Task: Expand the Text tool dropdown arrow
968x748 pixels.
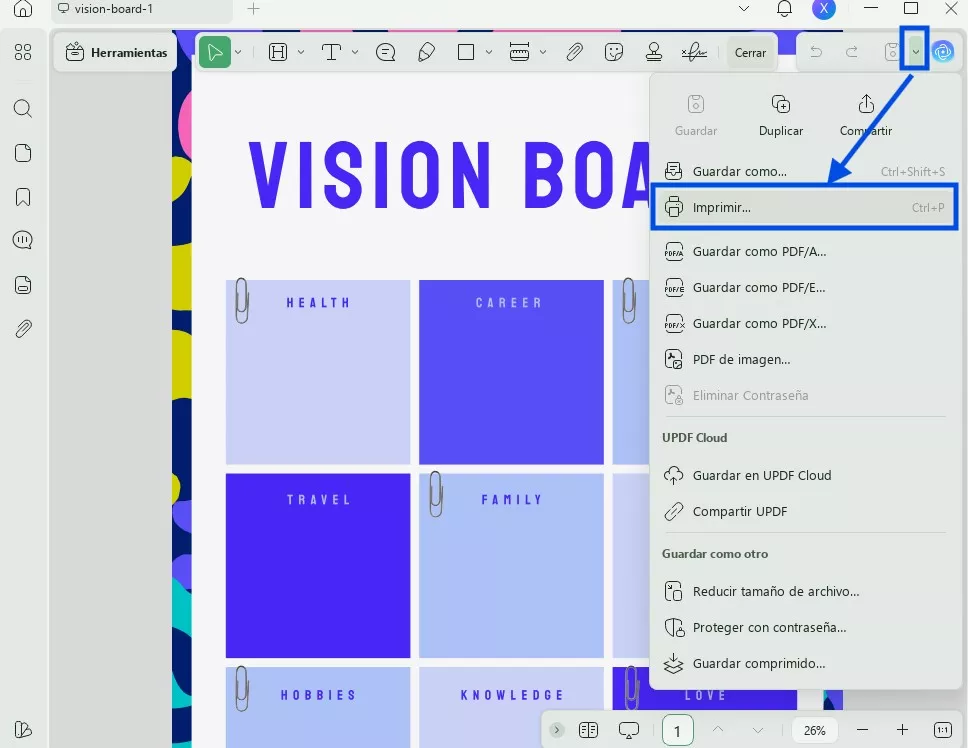Action: point(355,52)
